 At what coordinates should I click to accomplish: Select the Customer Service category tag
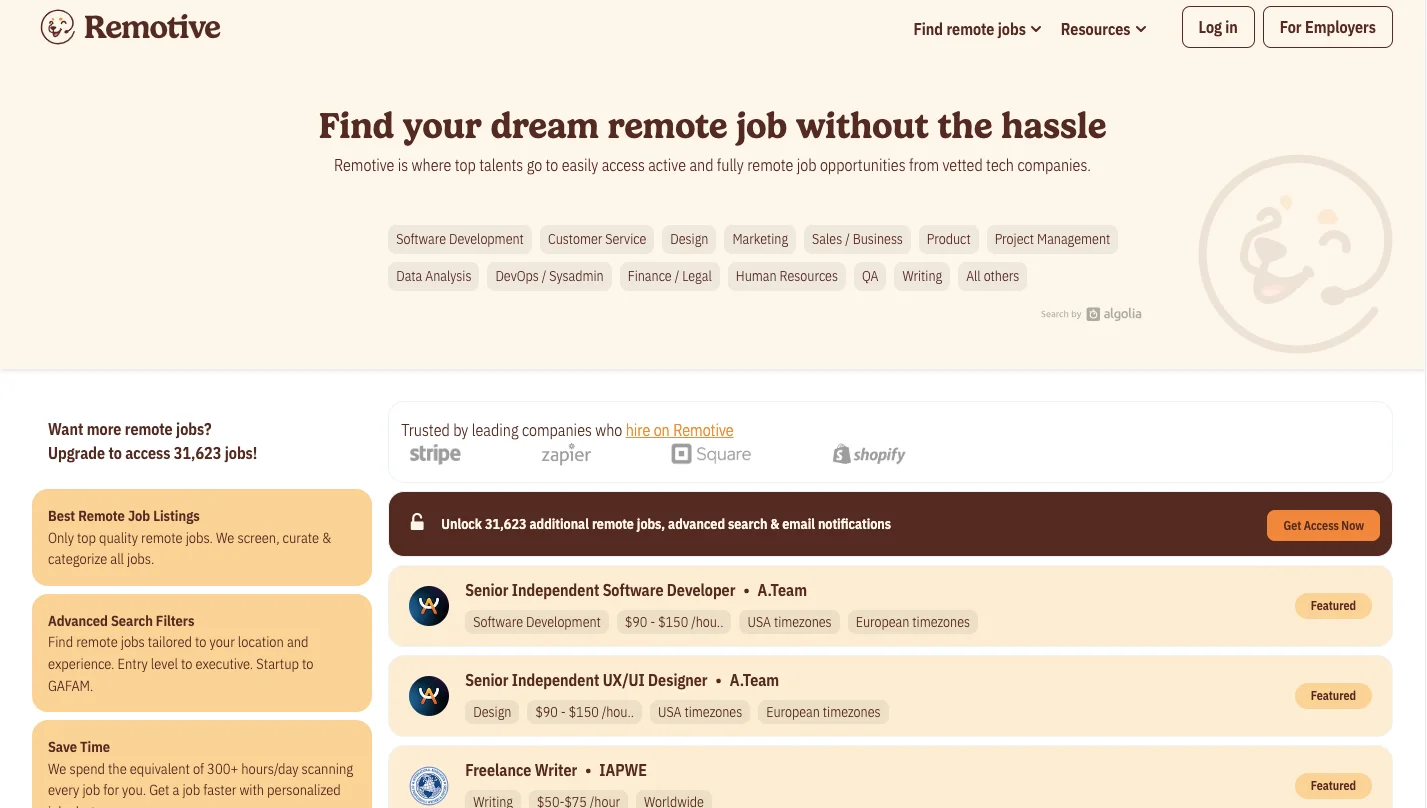597,239
